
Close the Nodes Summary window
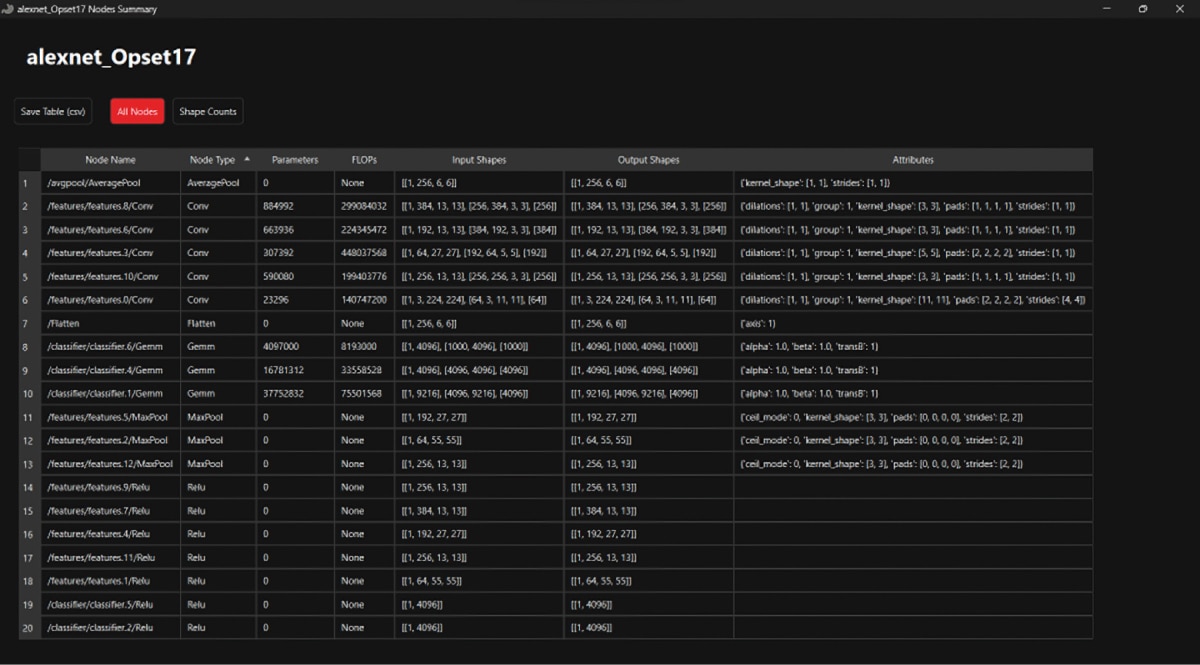[1180, 8]
